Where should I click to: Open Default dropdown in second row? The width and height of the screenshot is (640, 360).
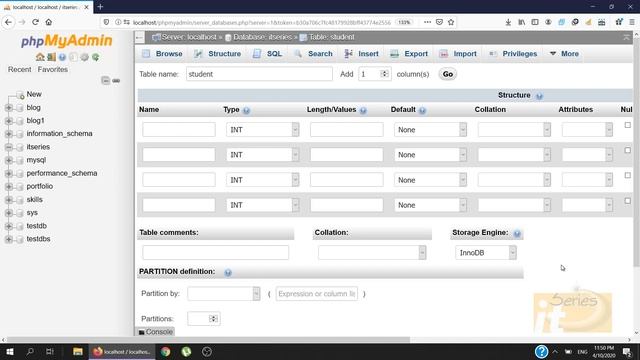click(x=430, y=155)
